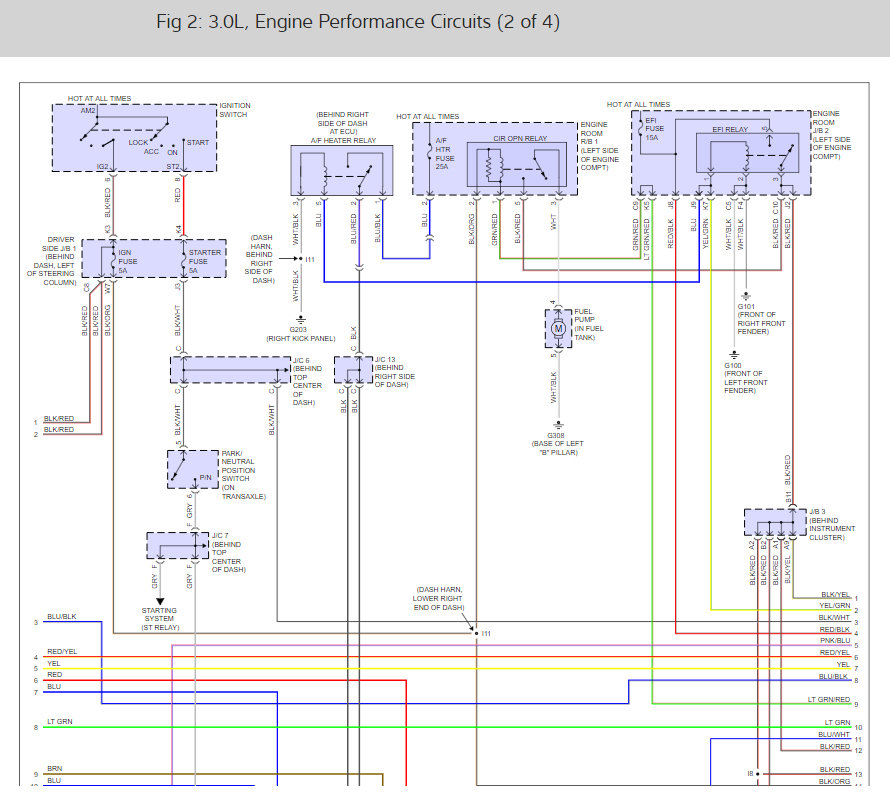
Task: Click the 'ENGINE ROOM J/B 2' label
Action: point(832,135)
